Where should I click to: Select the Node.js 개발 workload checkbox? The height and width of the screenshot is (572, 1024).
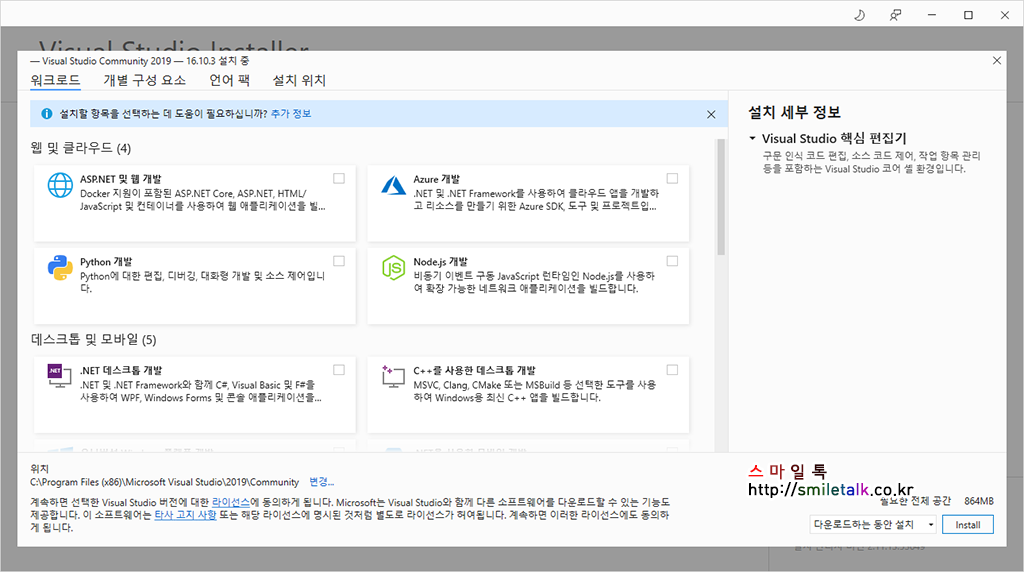click(x=673, y=261)
